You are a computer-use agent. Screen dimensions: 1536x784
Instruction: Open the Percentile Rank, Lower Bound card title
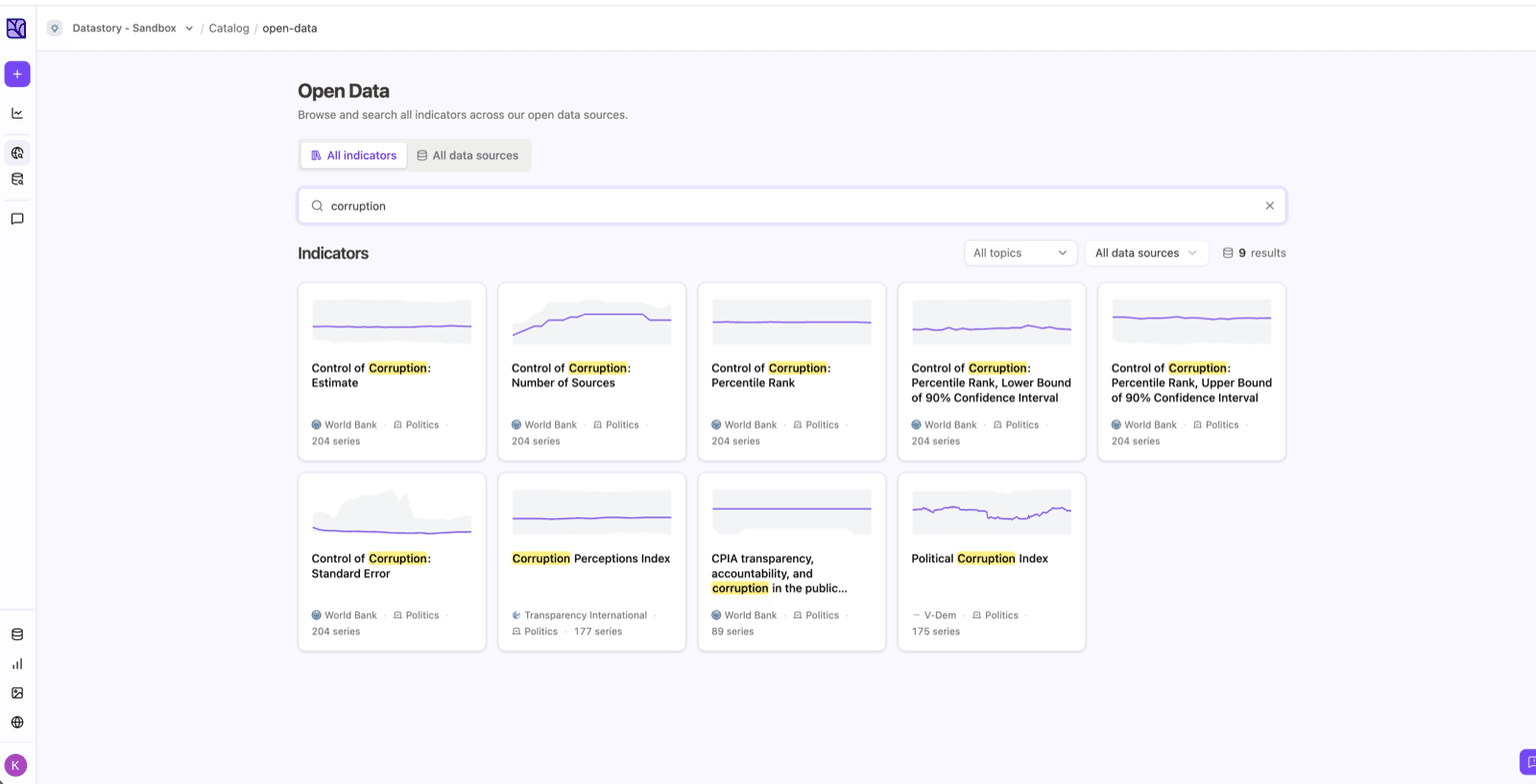tap(991, 383)
